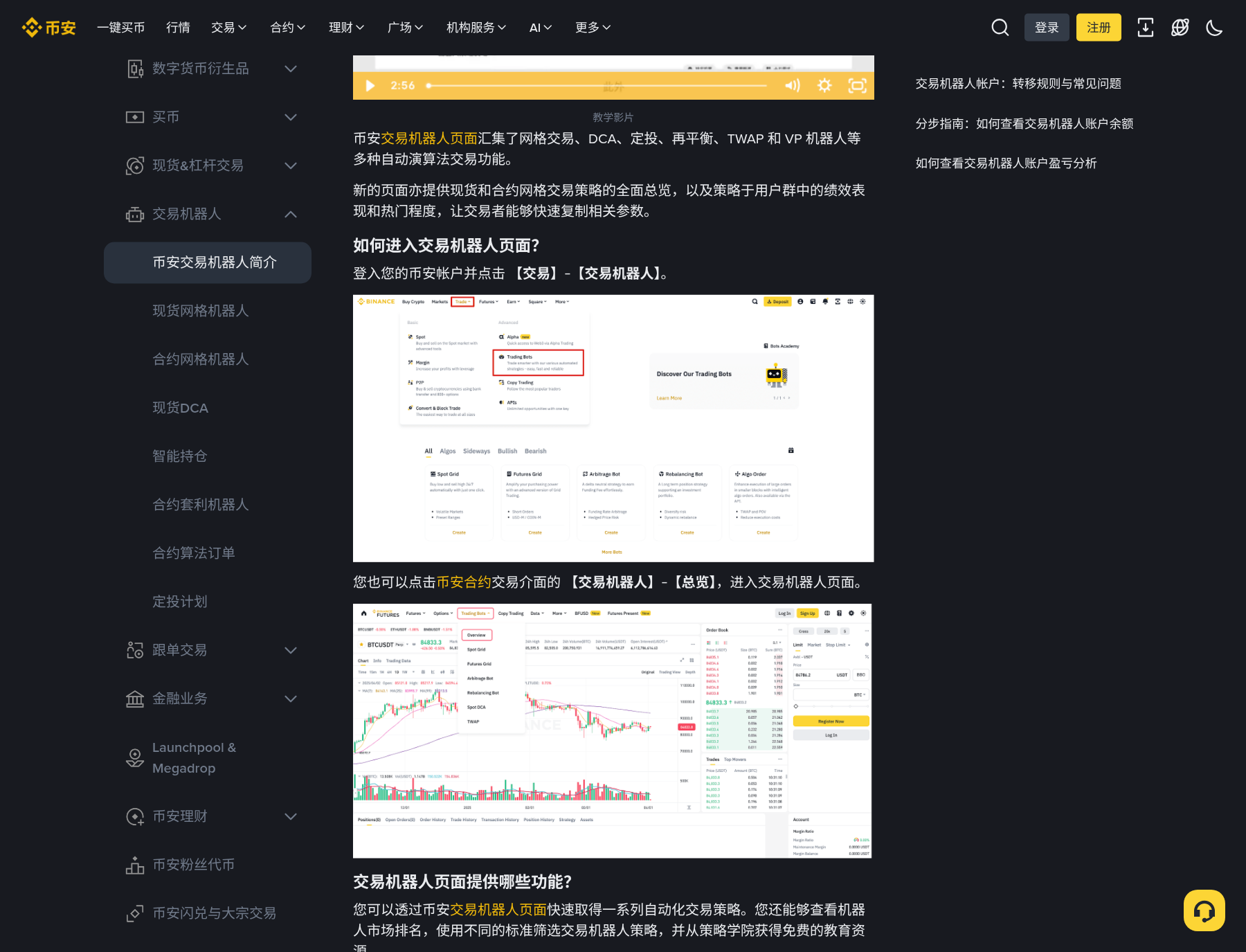The image size is (1246, 952).
Task: Click the 金融业务 bank icon
Action: point(135,699)
